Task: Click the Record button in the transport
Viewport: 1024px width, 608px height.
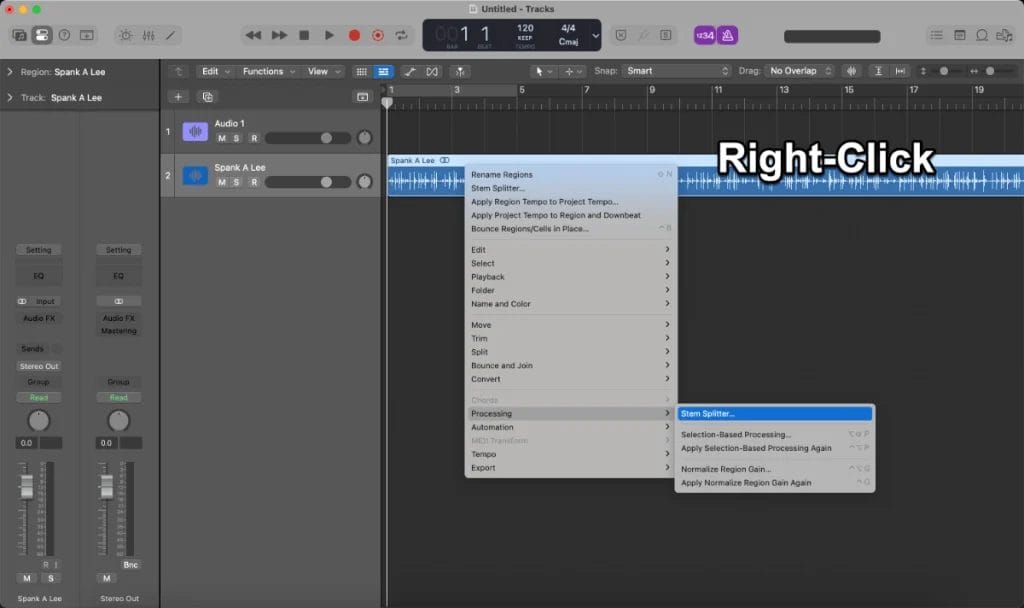Action: (354, 35)
